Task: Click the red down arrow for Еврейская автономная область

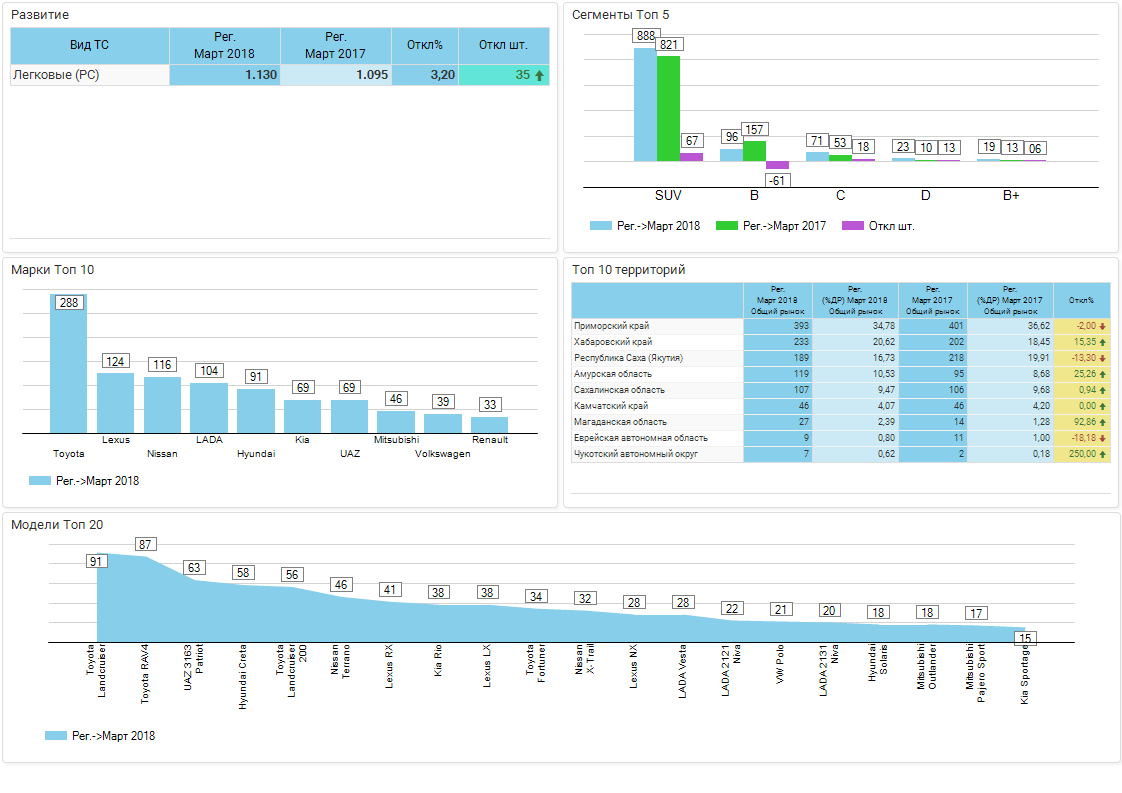Action: coord(1102,438)
